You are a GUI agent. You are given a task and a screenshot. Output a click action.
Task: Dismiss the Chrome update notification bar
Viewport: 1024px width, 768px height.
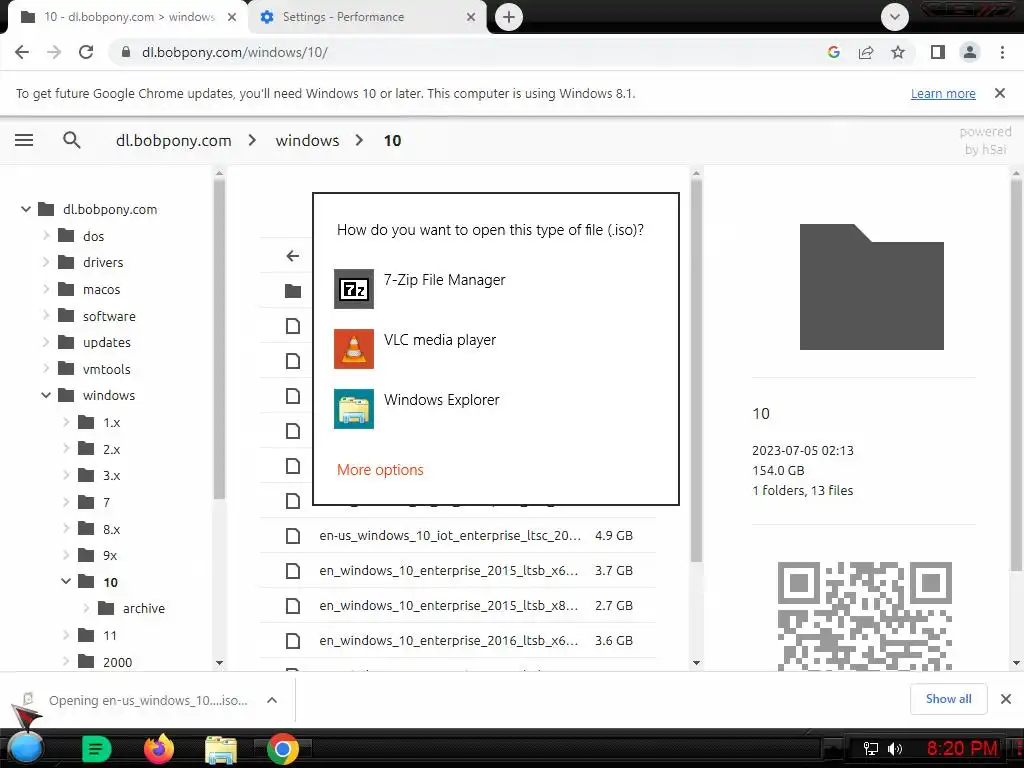[1000, 93]
